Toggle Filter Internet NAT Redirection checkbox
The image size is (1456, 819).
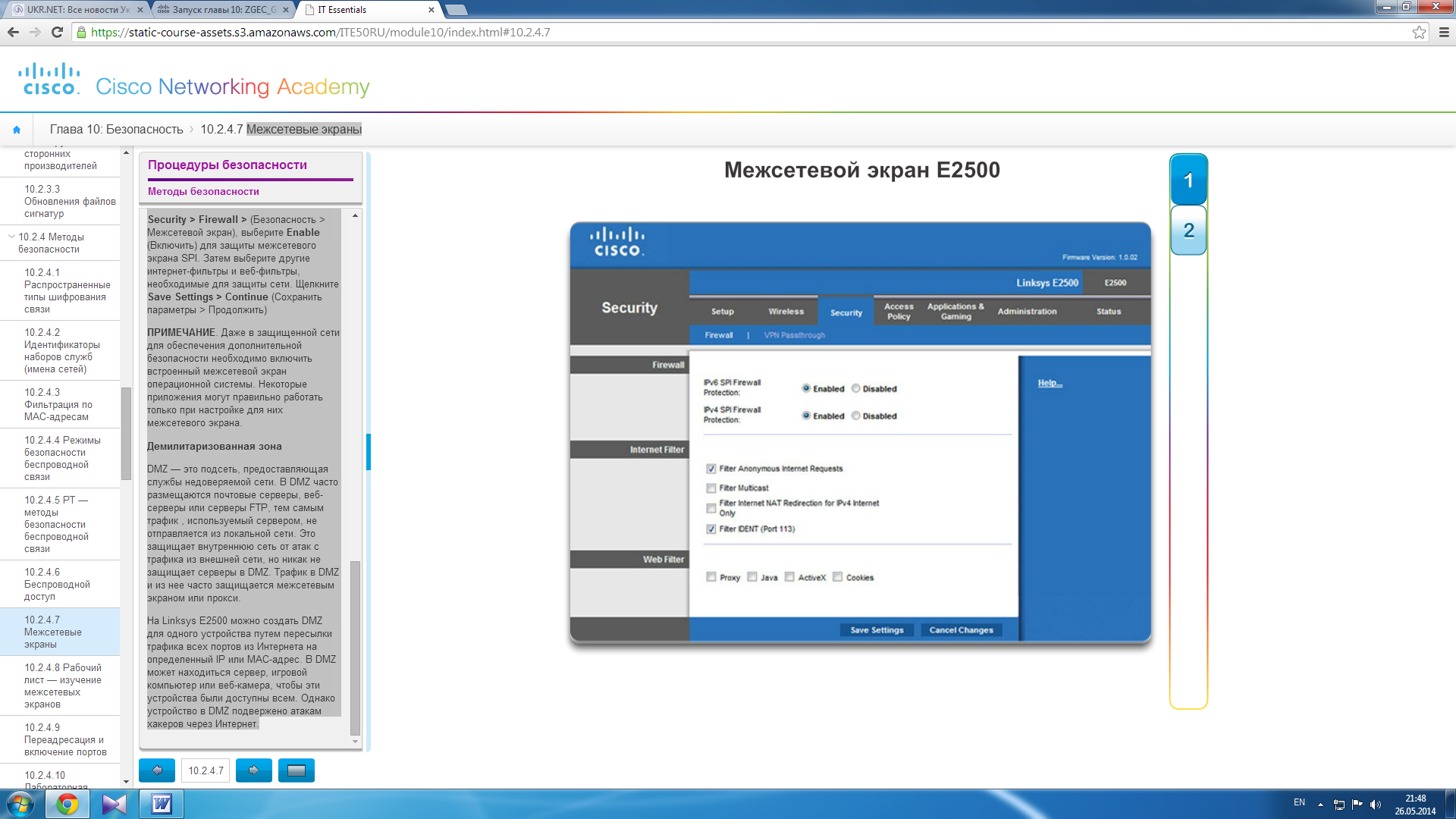[x=711, y=508]
